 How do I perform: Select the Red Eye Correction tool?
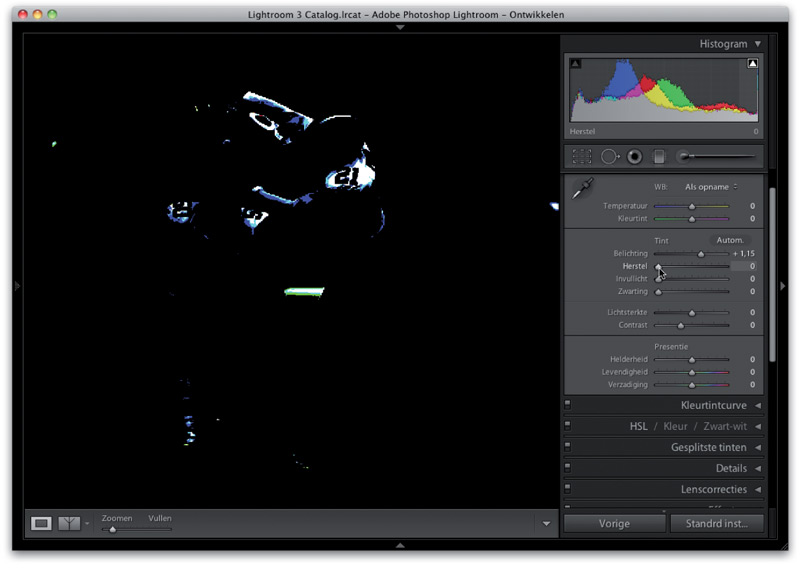click(x=635, y=157)
